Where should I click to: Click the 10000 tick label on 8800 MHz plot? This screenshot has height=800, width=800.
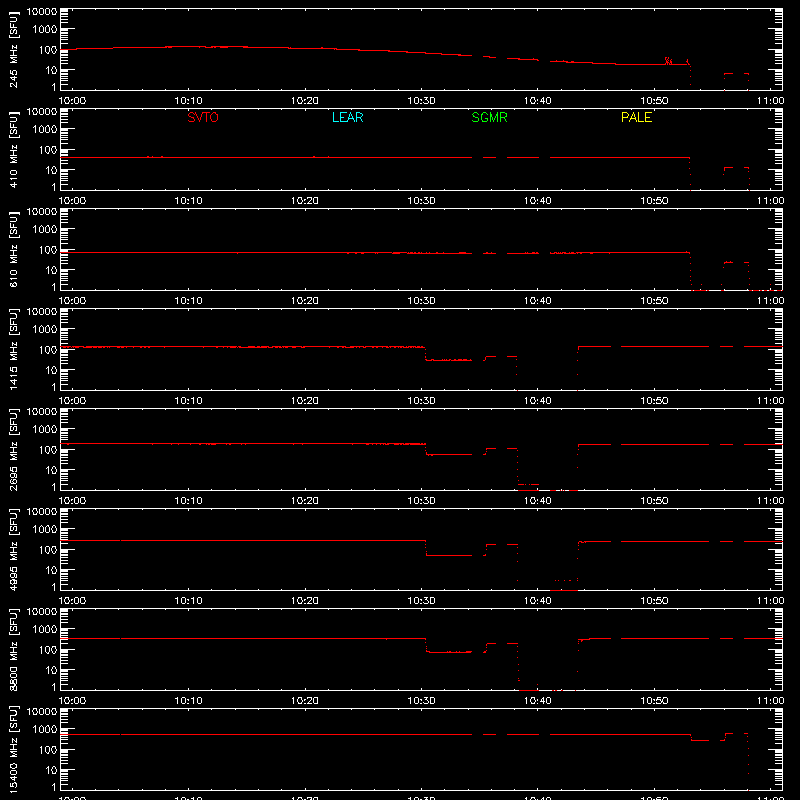click(42, 612)
